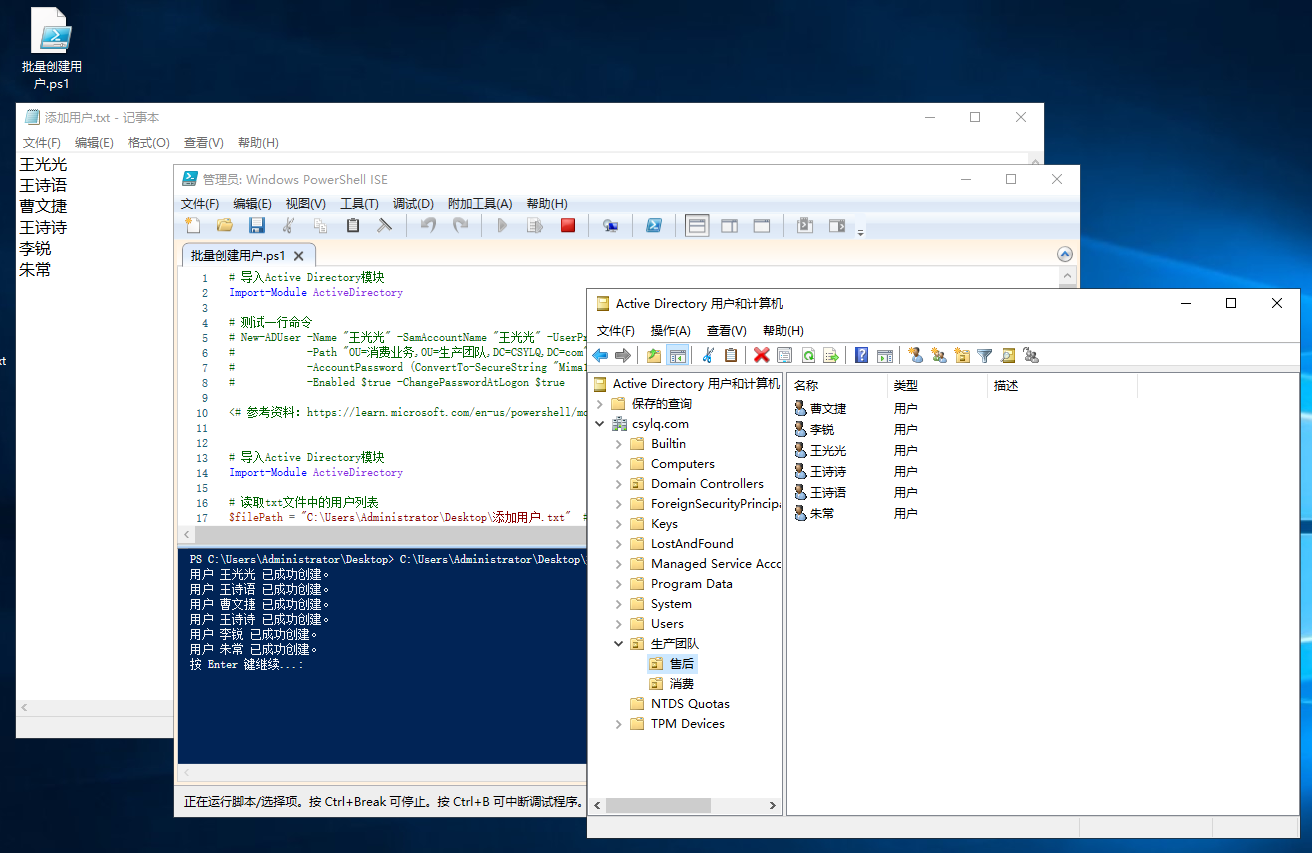
Task: Open 查看(V) menu in Active Directory window
Action: tap(727, 331)
